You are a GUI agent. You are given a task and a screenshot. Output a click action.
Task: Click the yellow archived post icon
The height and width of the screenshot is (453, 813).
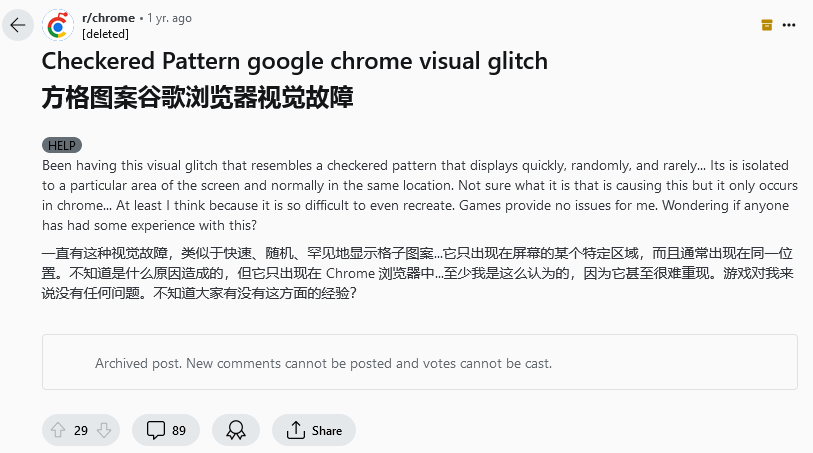click(x=767, y=24)
